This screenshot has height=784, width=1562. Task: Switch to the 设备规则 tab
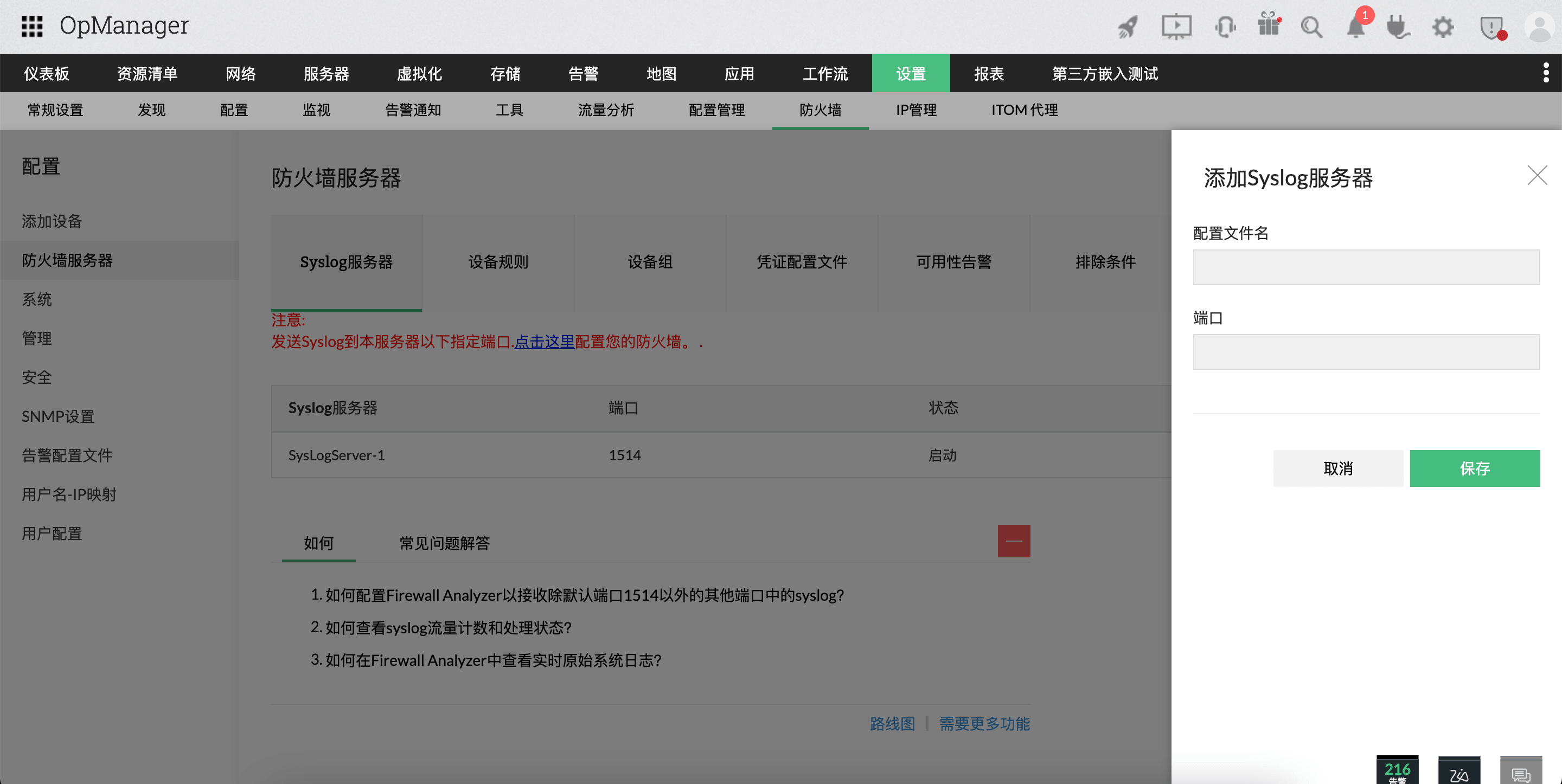498,262
